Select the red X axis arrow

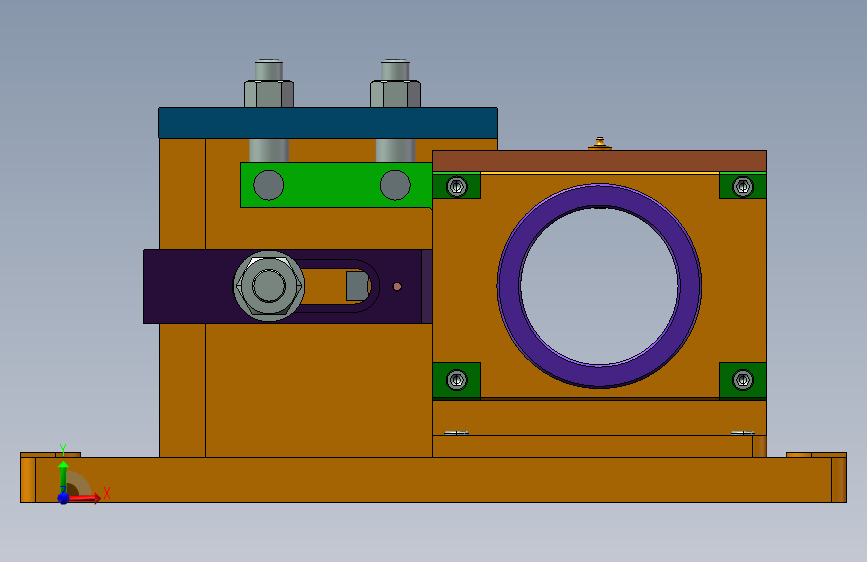point(84,498)
